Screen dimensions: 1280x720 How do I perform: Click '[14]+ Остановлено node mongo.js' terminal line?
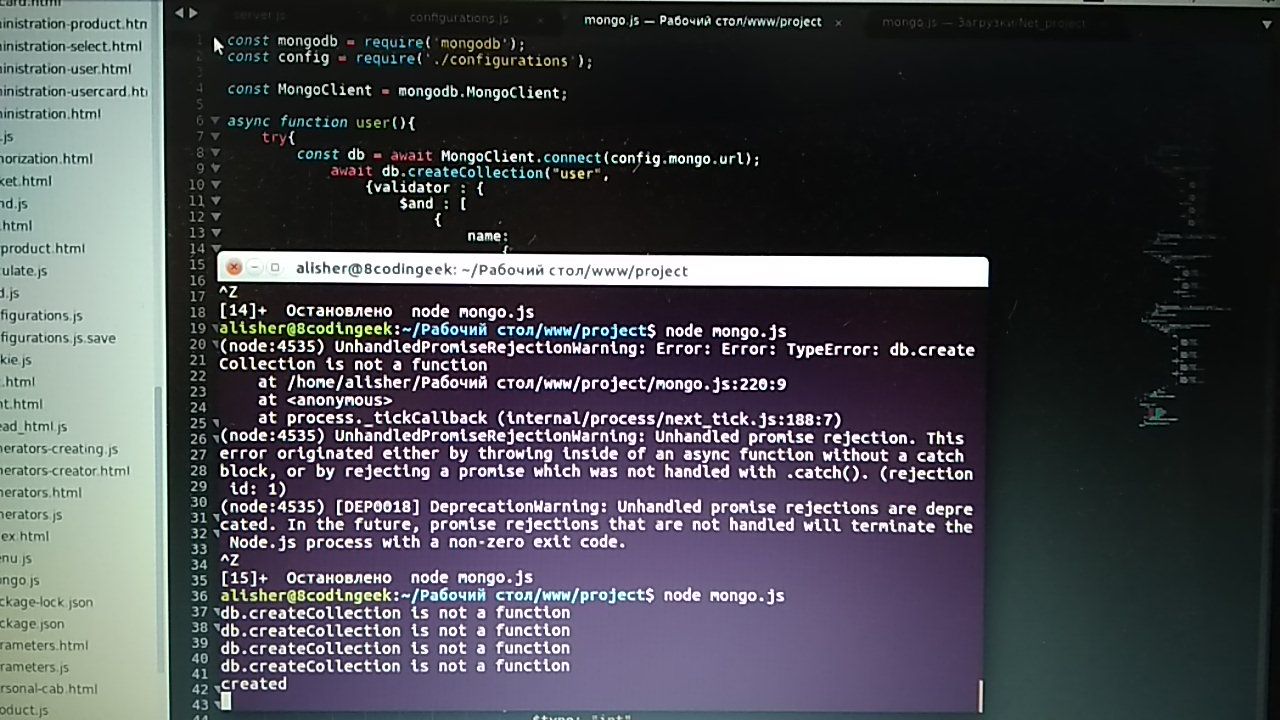376,312
